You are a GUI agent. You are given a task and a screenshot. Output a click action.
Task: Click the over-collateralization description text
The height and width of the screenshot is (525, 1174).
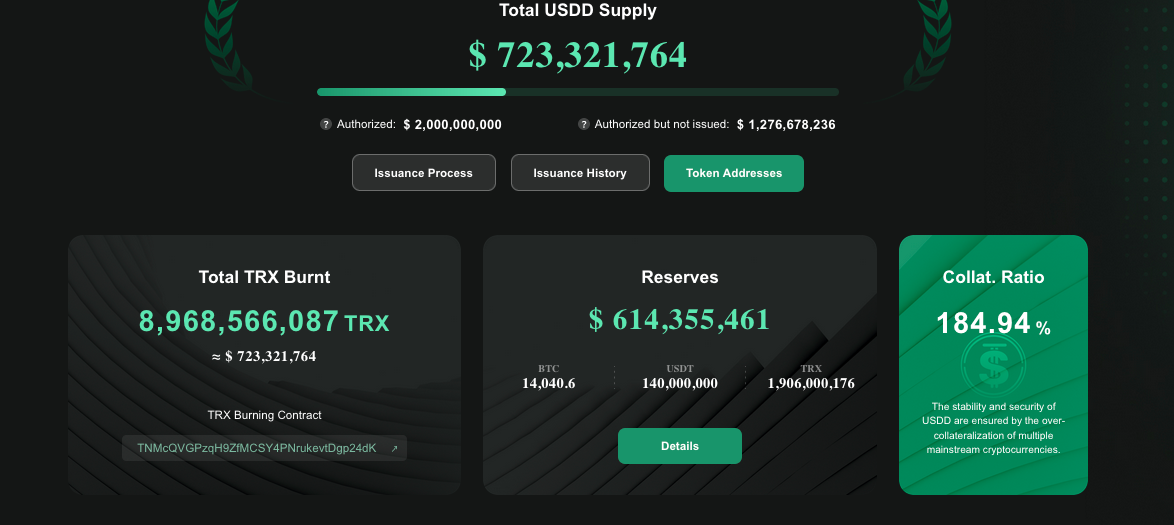(x=994, y=428)
